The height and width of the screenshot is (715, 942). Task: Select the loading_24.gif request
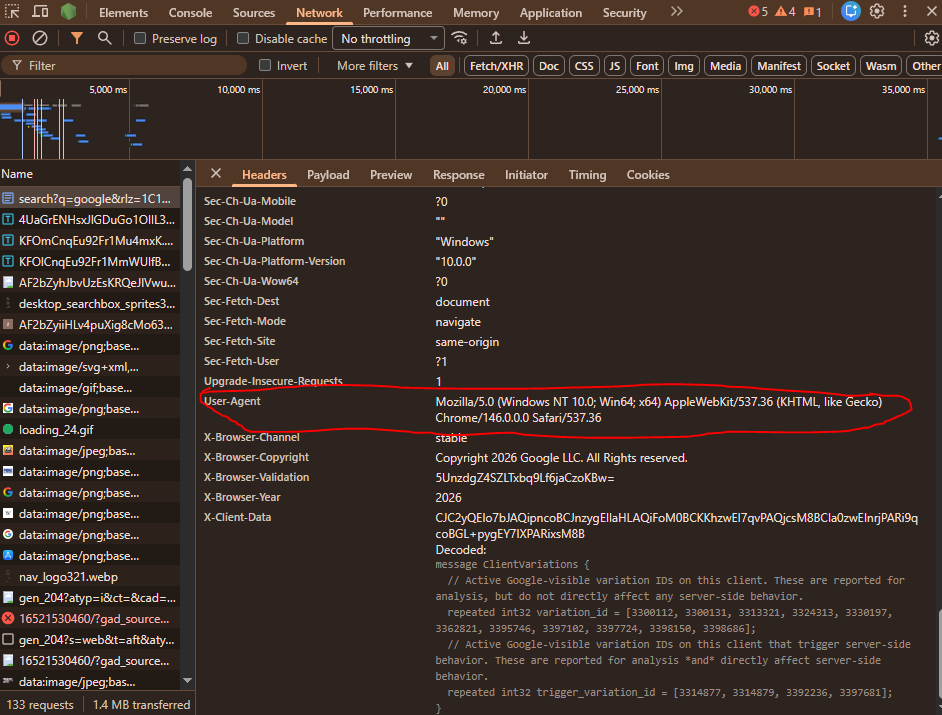(x=90, y=430)
